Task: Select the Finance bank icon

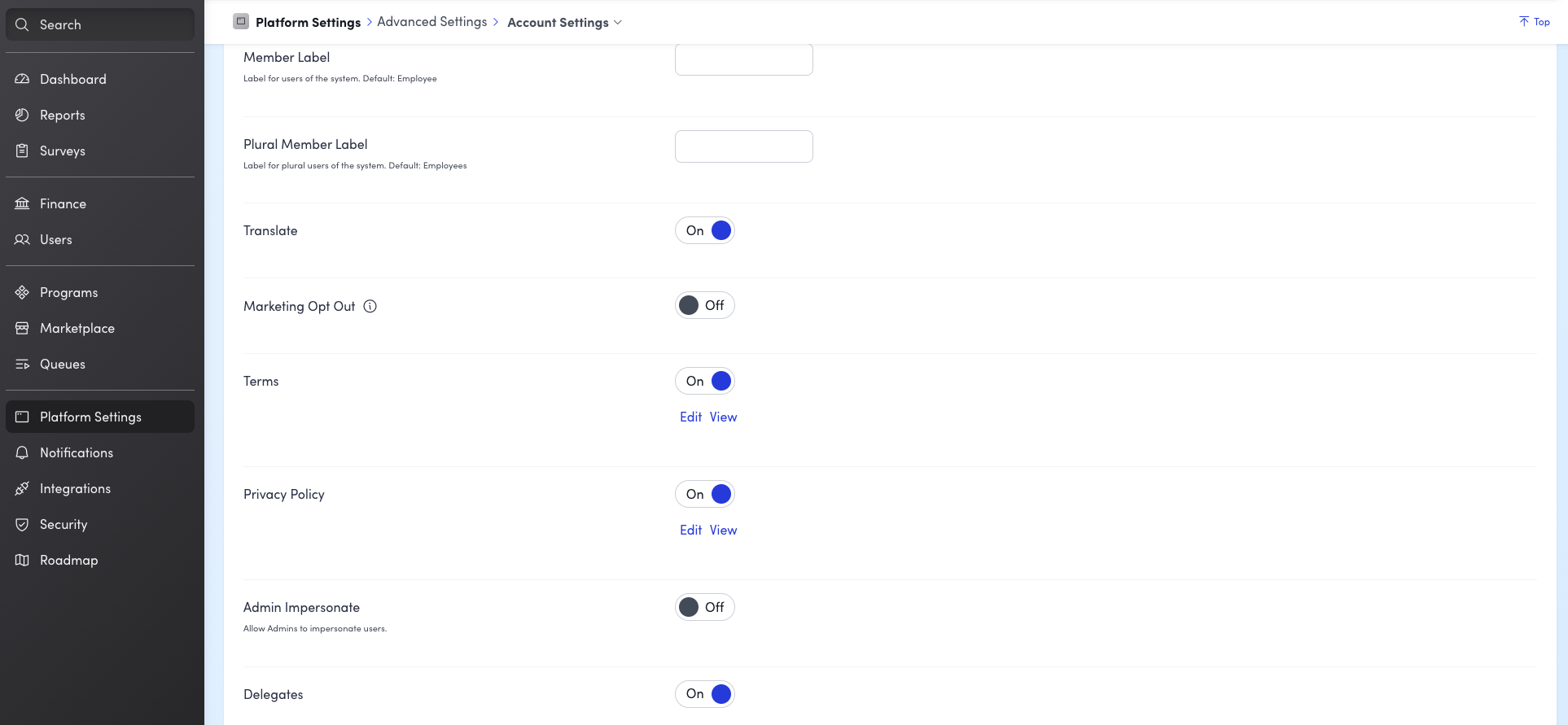Action: (x=22, y=203)
